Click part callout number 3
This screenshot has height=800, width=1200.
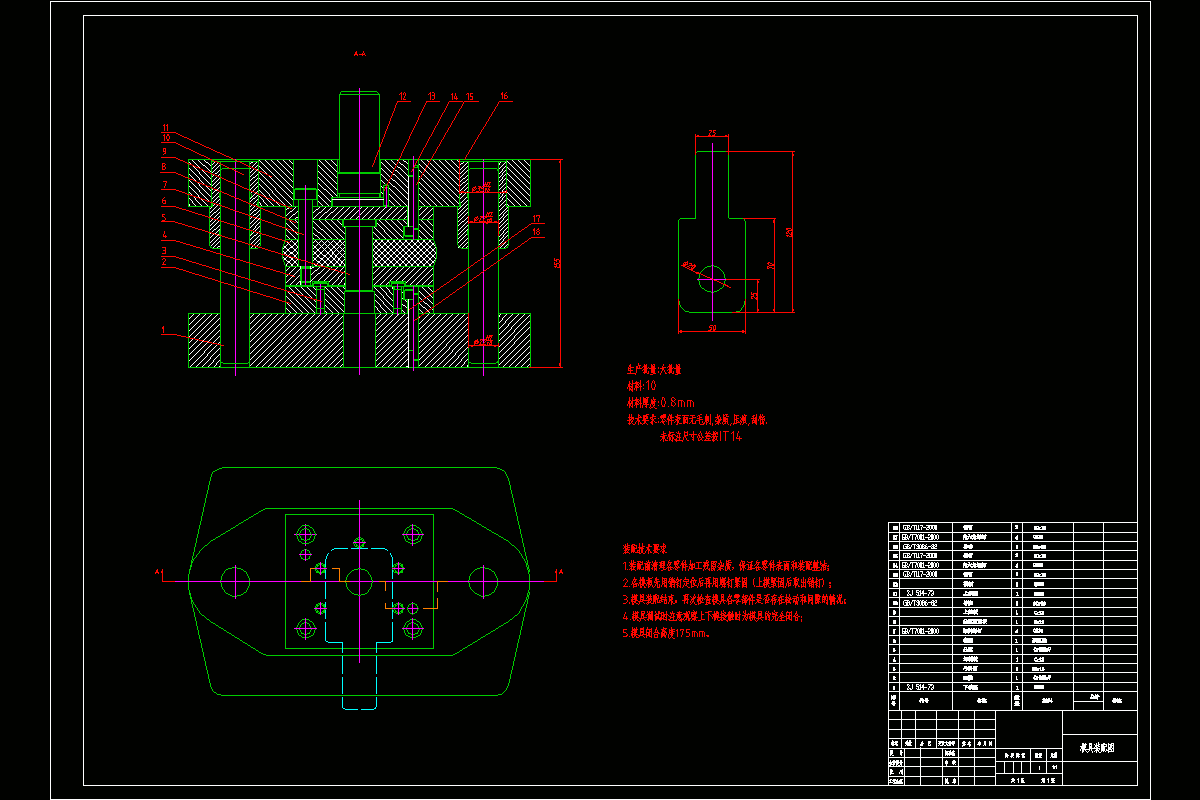(x=165, y=249)
